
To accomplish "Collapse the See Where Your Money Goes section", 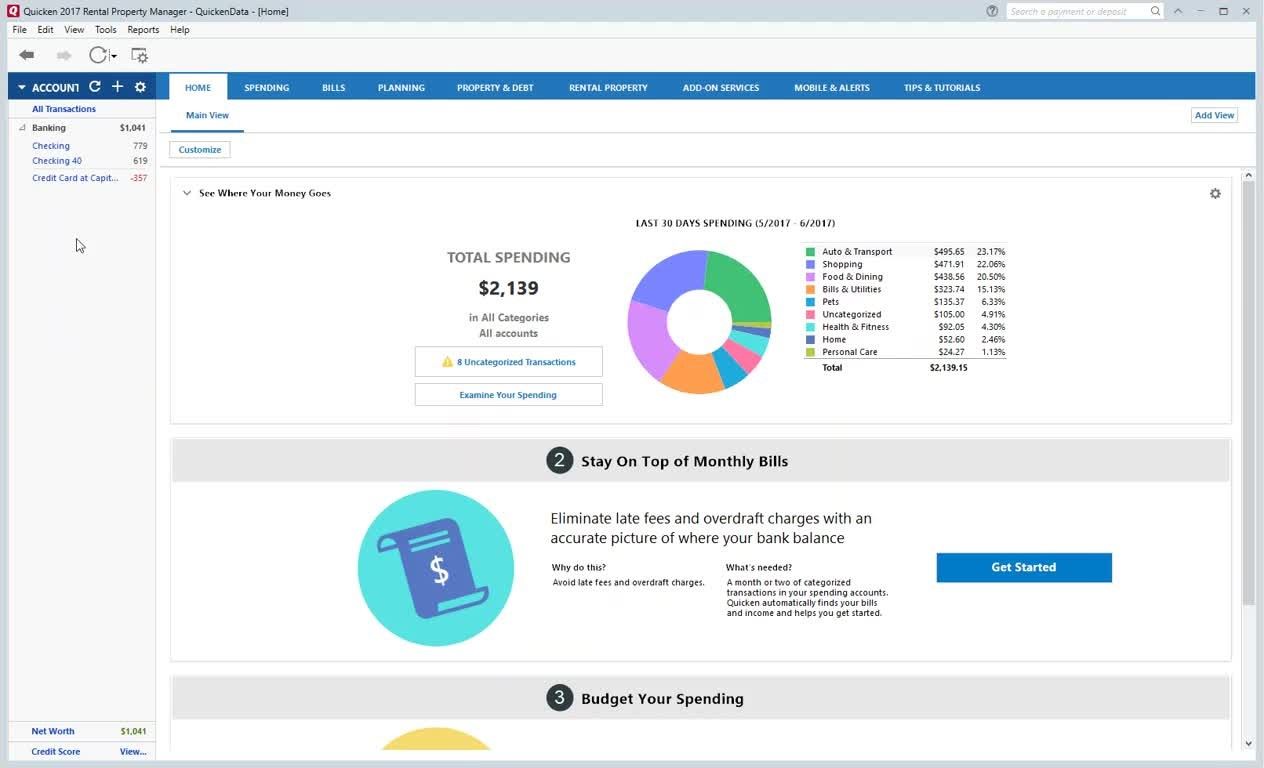I will tap(187, 193).
